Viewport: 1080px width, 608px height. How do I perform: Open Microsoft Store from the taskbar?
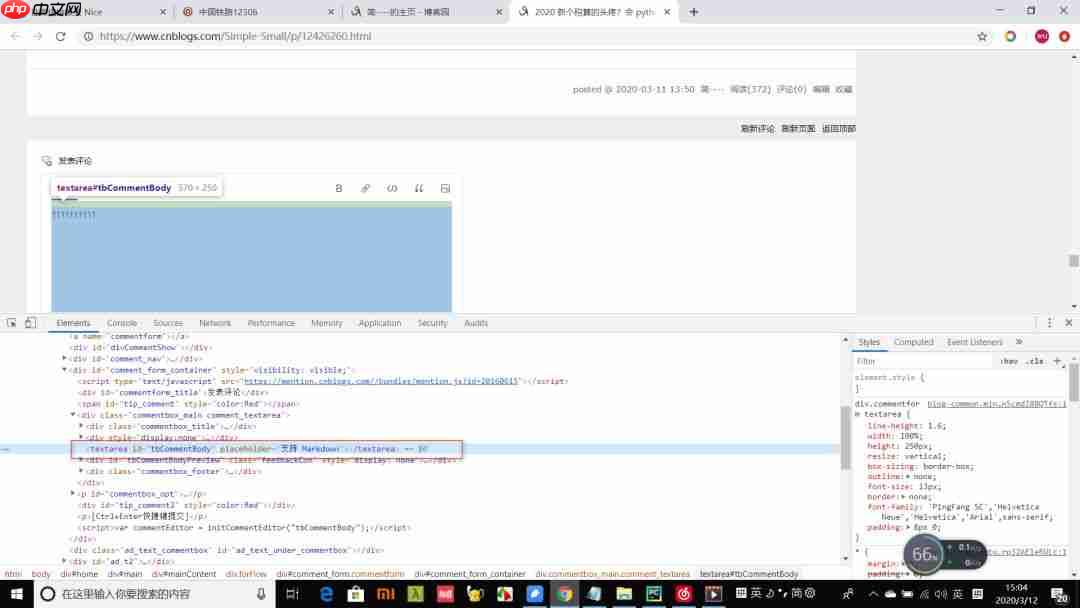(x=355, y=594)
